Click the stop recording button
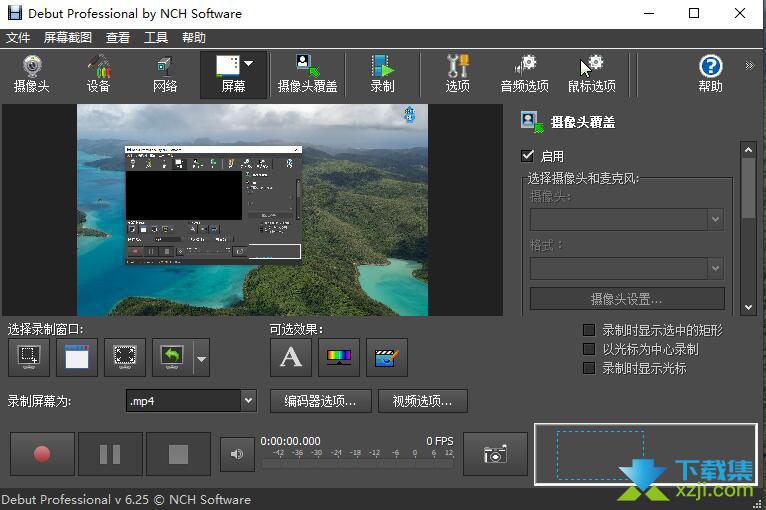 click(x=178, y=454)
